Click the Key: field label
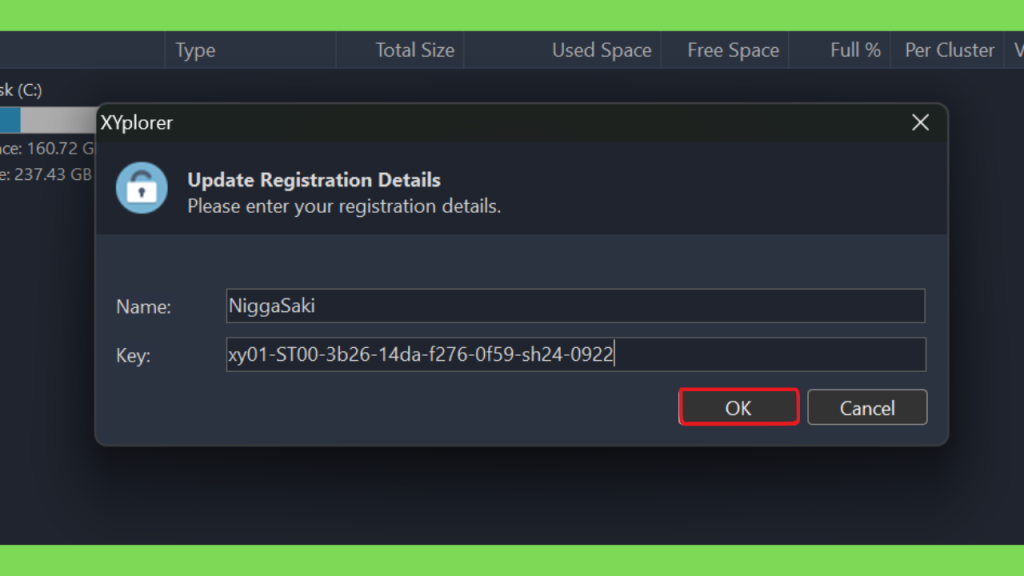1024x576 pixels. pos(133,355)
